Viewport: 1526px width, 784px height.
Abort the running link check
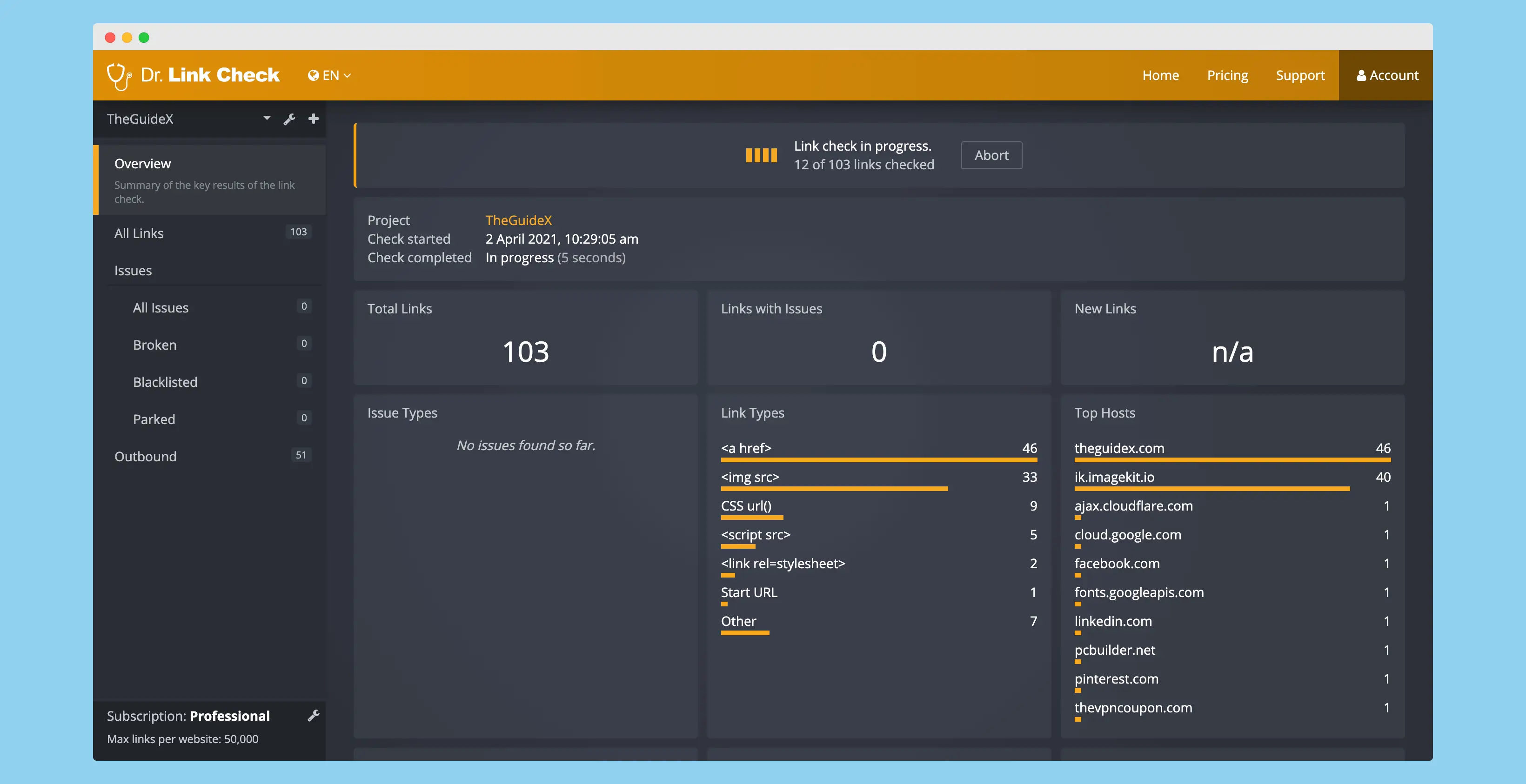coord(991,154)
